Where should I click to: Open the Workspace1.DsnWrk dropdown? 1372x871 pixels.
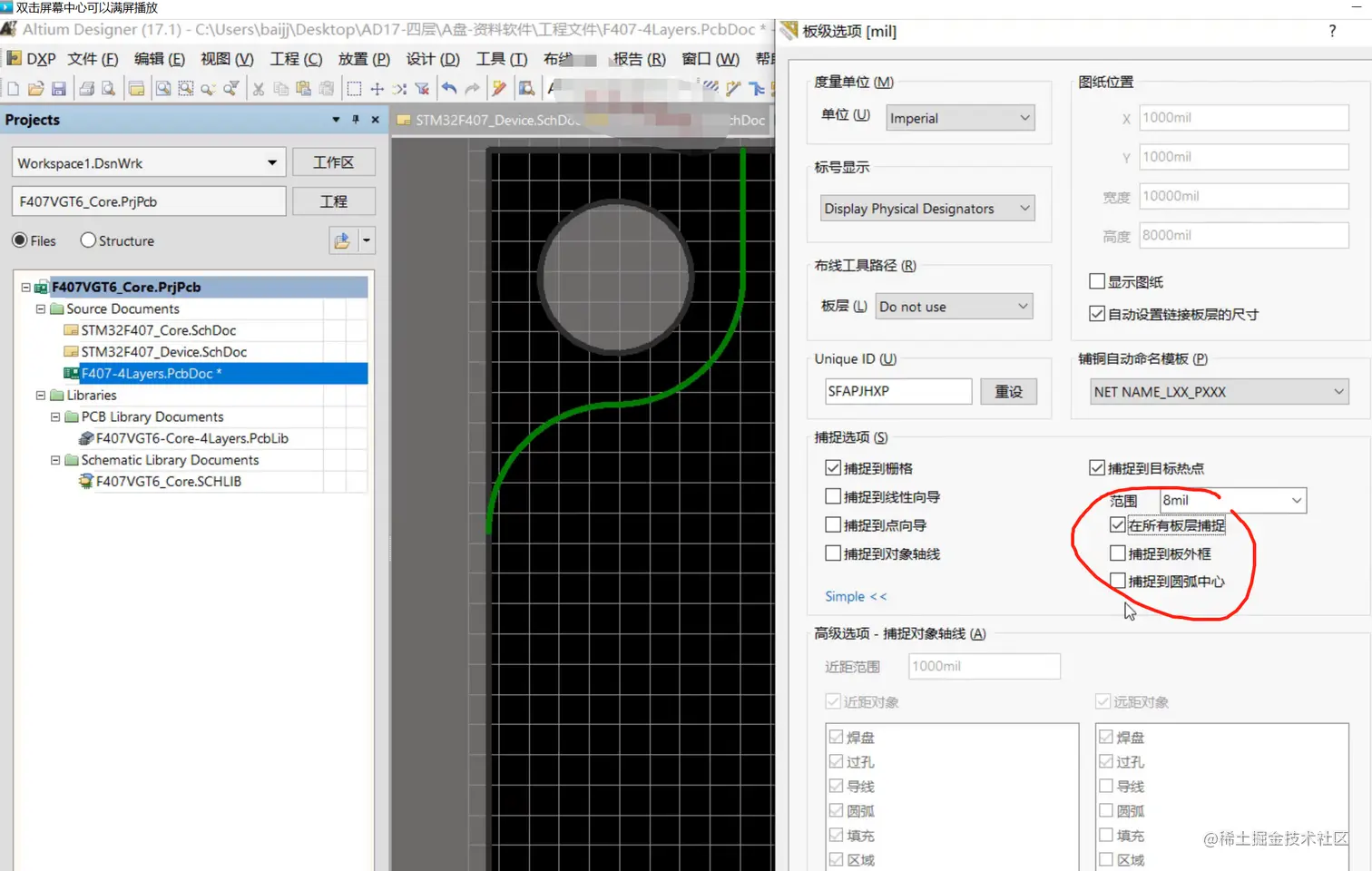[x=149, y=163]
